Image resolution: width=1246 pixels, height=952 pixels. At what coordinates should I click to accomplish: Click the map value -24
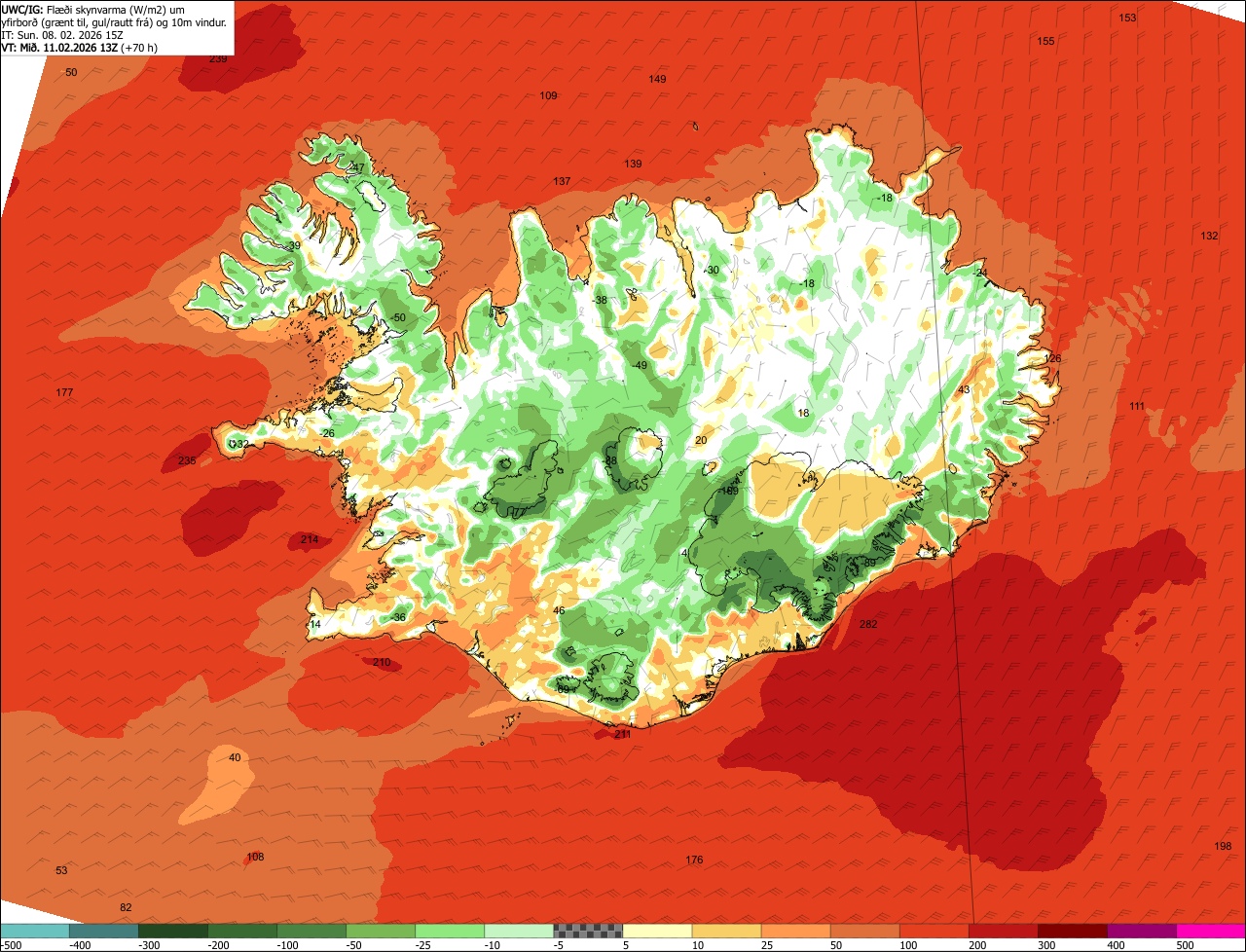tap(979, 273)
